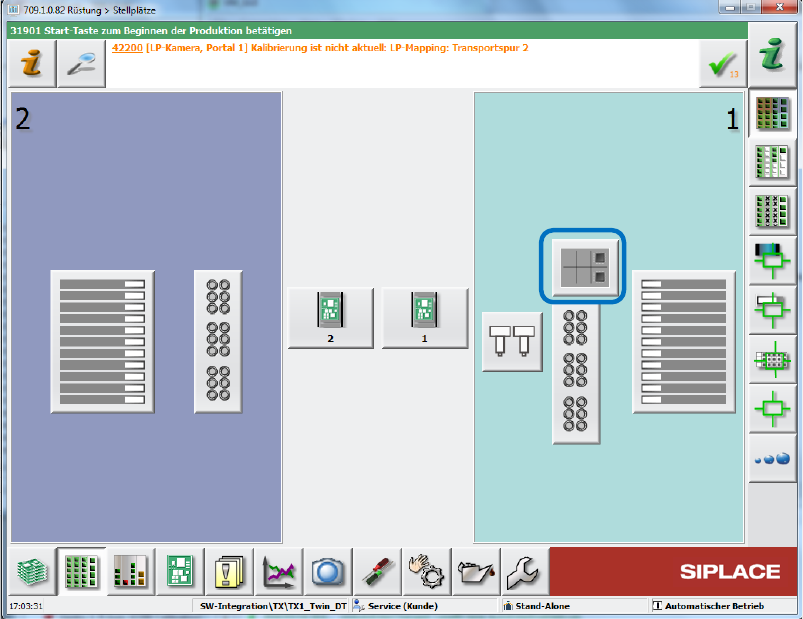Open the yellow warning documents icon
The height and width of the screenshot is (619, 803).
click(229, 571)
